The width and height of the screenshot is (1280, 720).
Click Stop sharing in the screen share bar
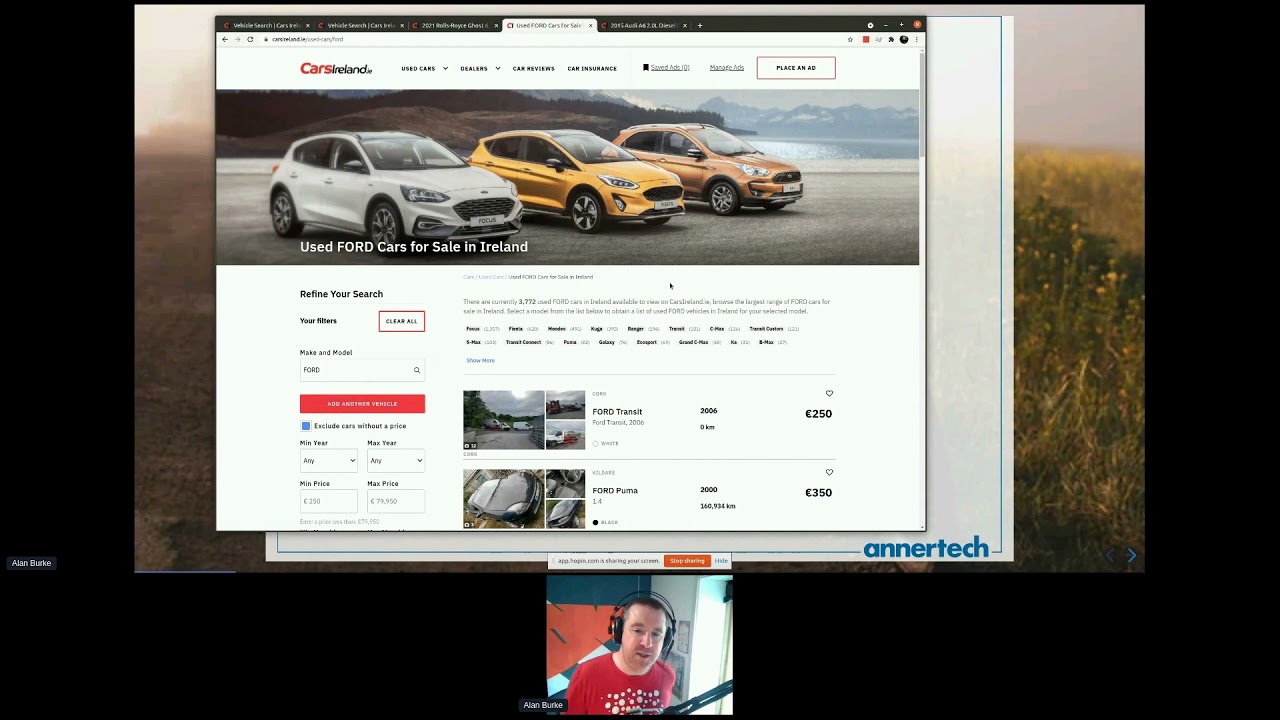pyautogui.click(x=687, y=561)
